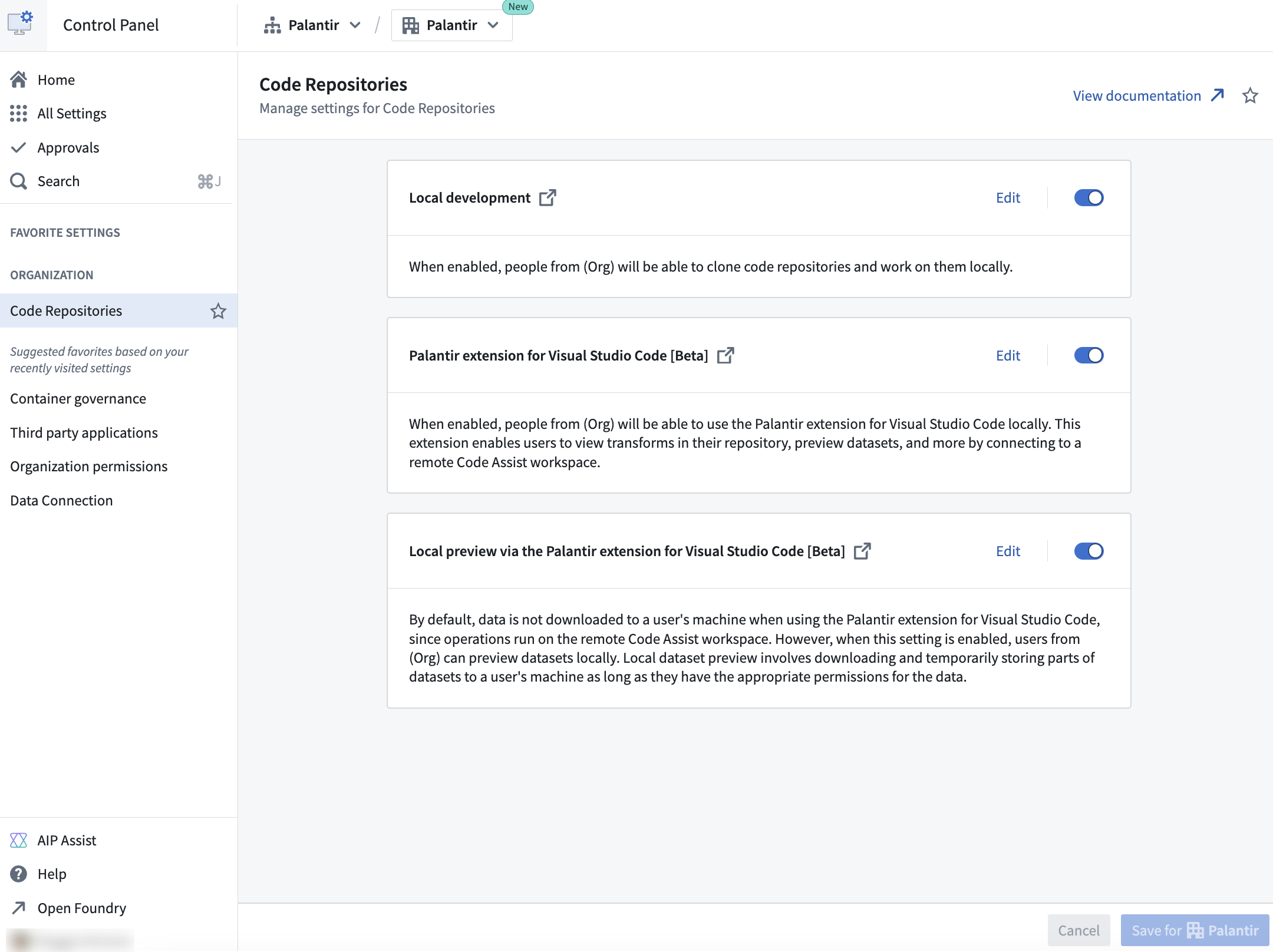Image resolution: width=1273 pixels, height=952 pixels.
Task: Click the Control Panel title
Action: point(111,25)
